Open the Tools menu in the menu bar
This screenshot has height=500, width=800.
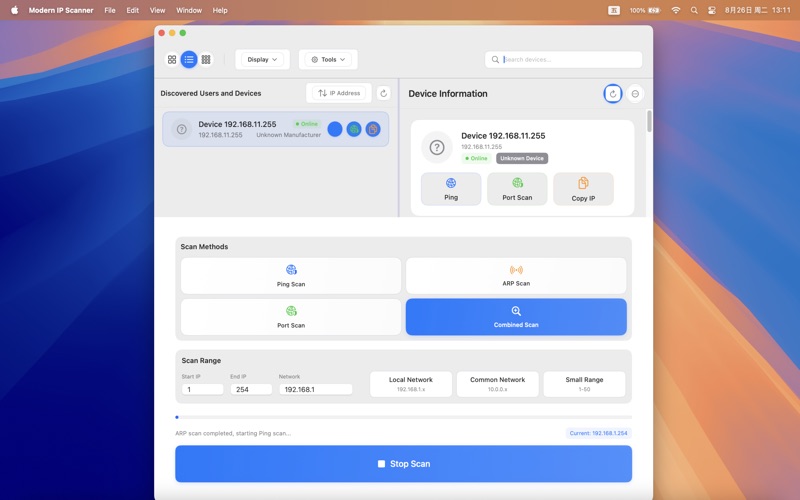pyautogui.click(x=328, y=60)
